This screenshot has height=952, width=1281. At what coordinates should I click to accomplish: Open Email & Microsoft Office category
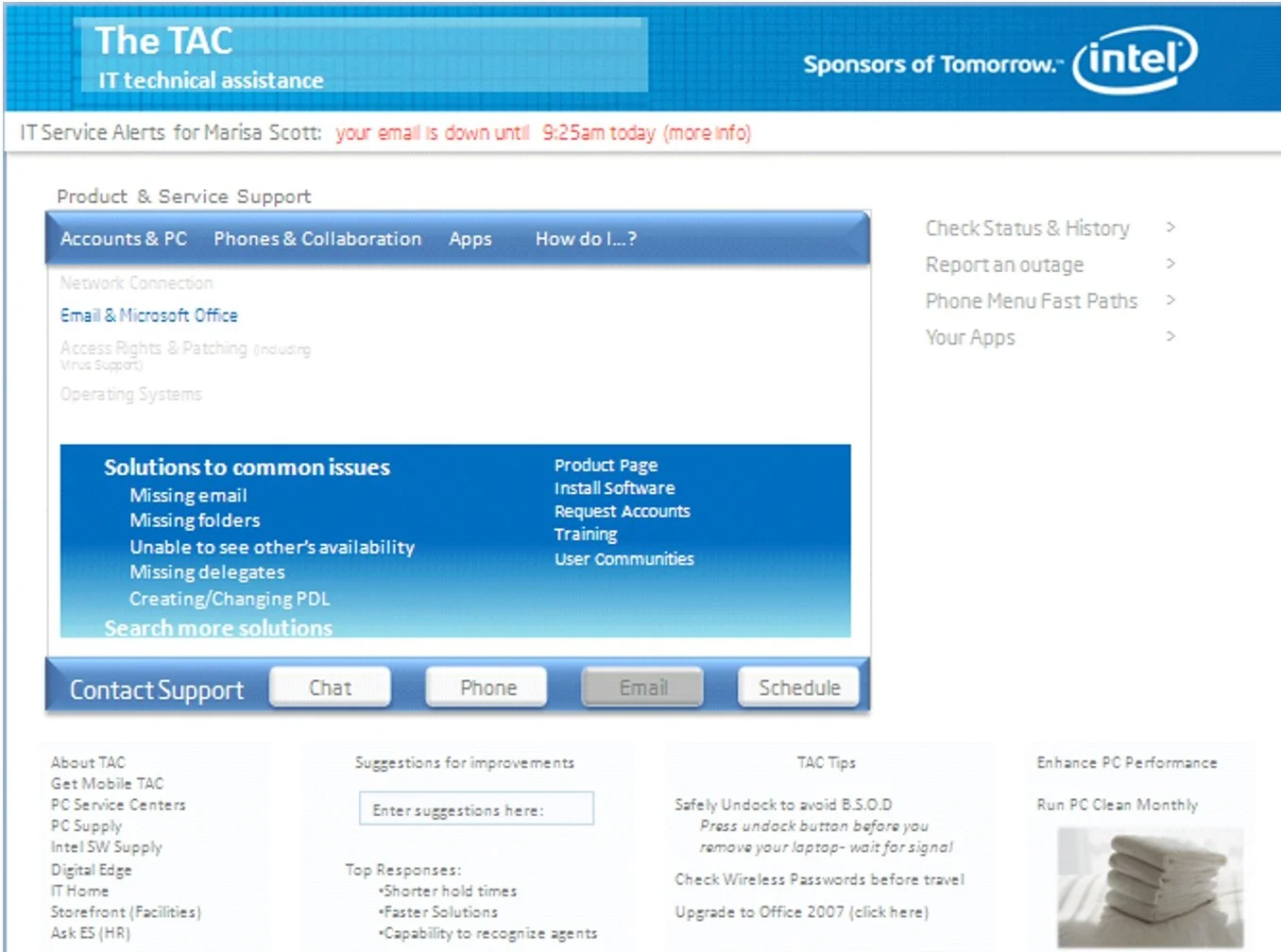(x=149, y=315)
